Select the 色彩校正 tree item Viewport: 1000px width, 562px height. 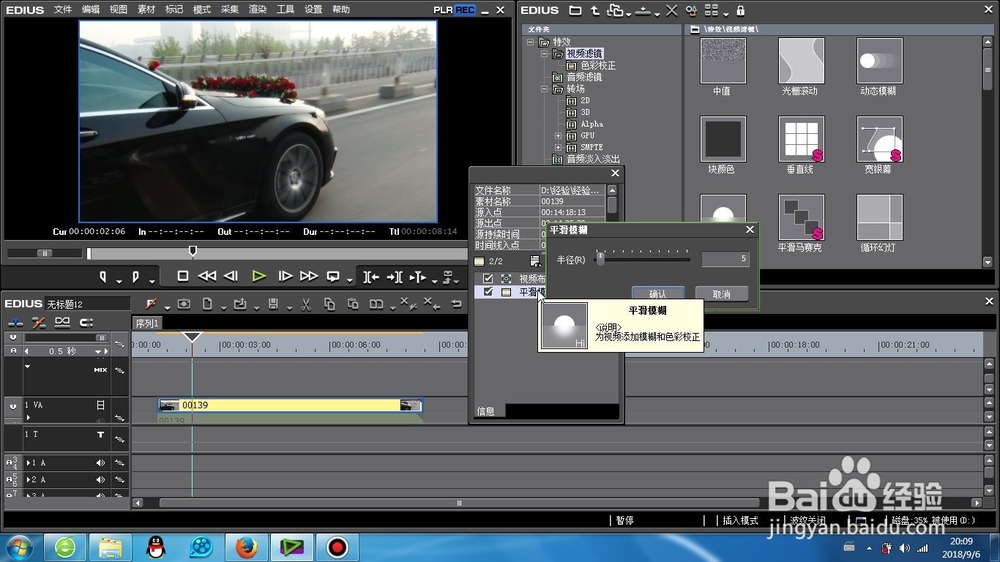click(x=598, y=66)
